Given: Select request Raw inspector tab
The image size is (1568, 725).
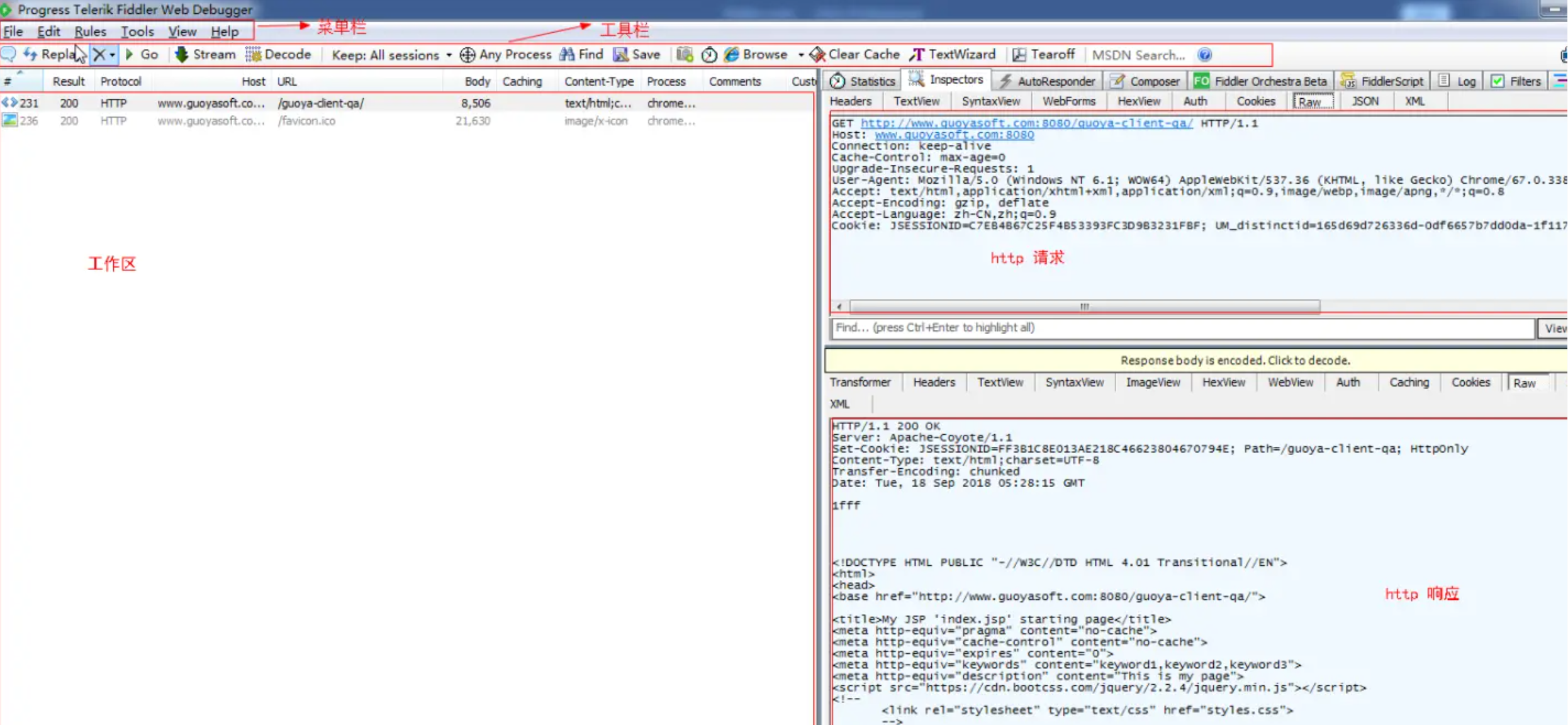Looking at the screenshot, I should (1311, 102).
